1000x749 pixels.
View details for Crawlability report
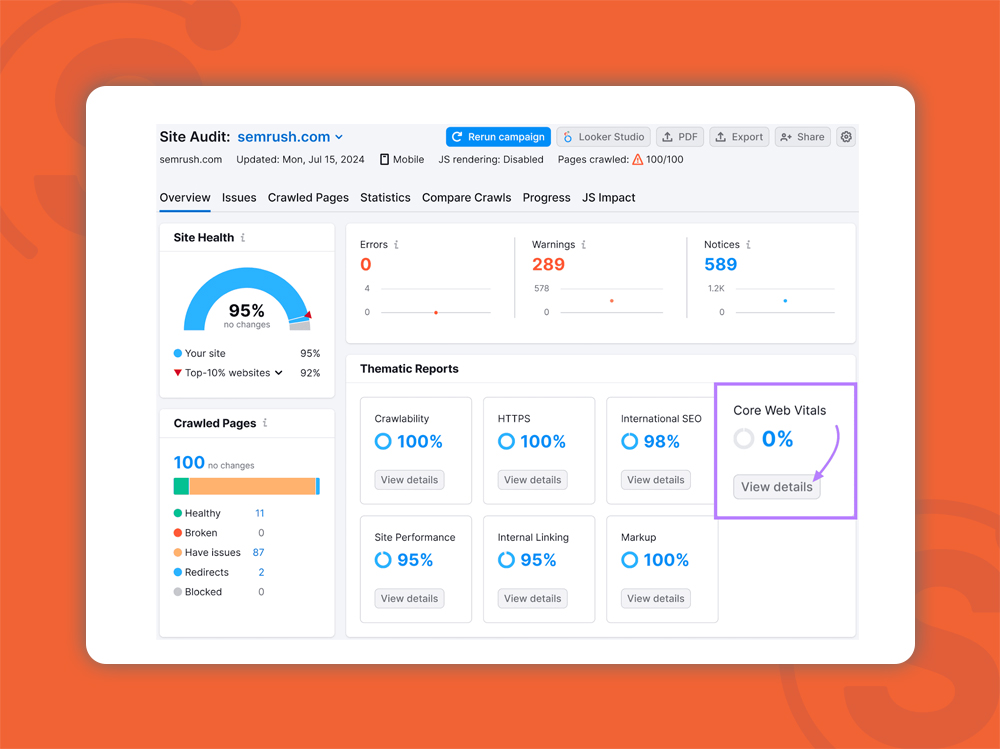pyautogui.click(x=409, y=480)
